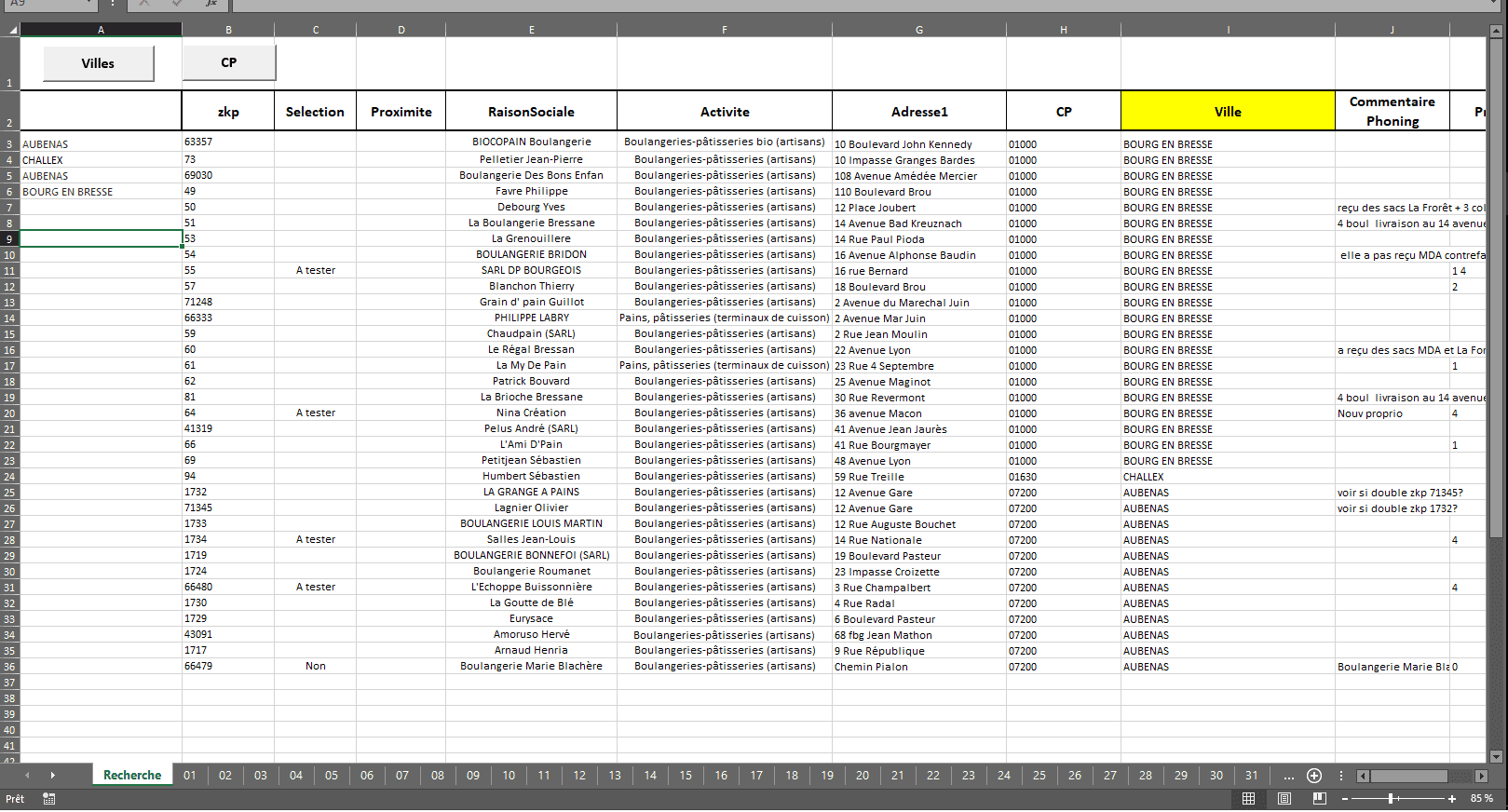Select the yellow Ville header cell
1508x812 pixels.
pyautogui.click(x=1227, y=112)
